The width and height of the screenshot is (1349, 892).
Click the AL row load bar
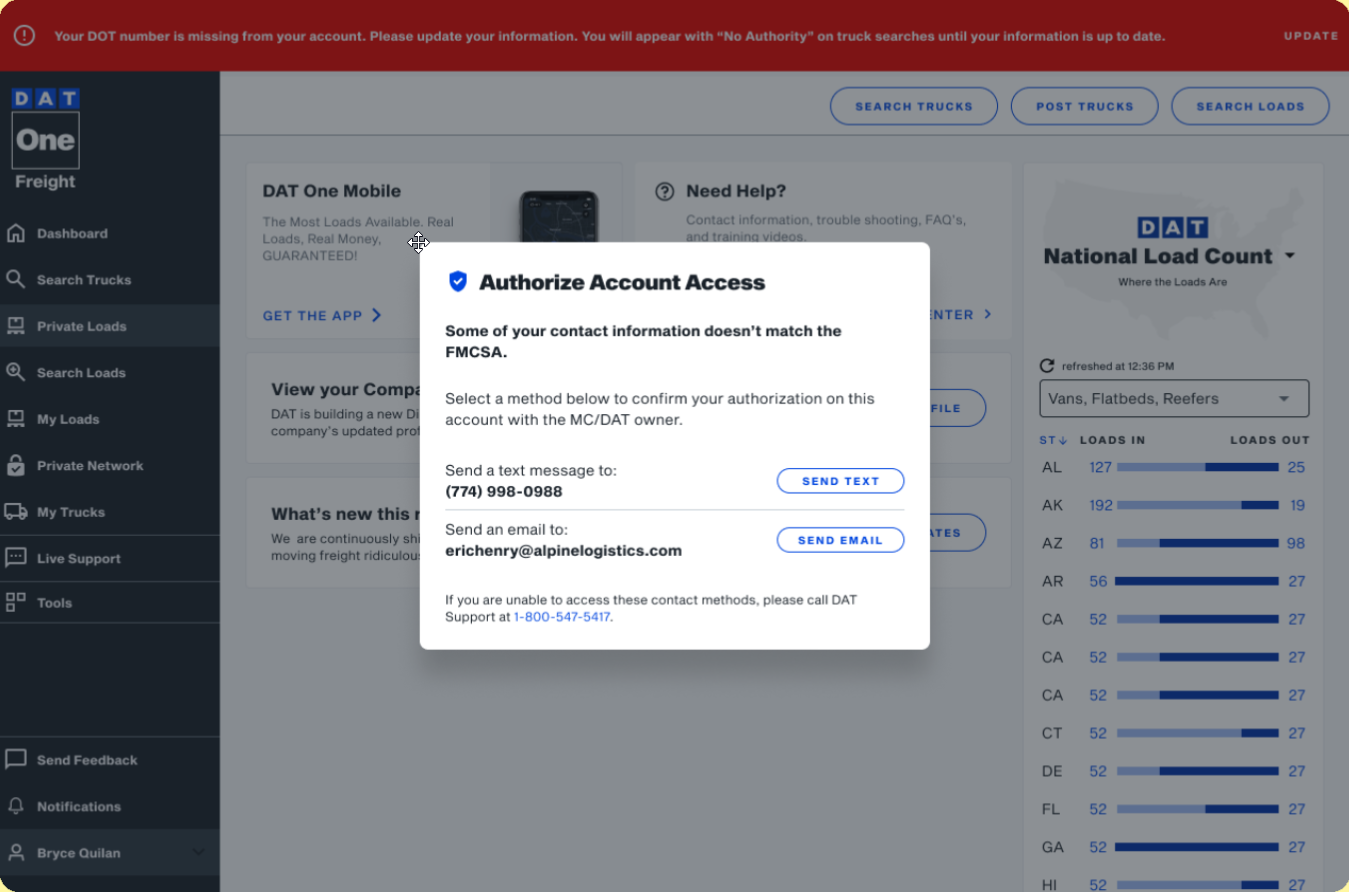click(x=1197, y=467)
